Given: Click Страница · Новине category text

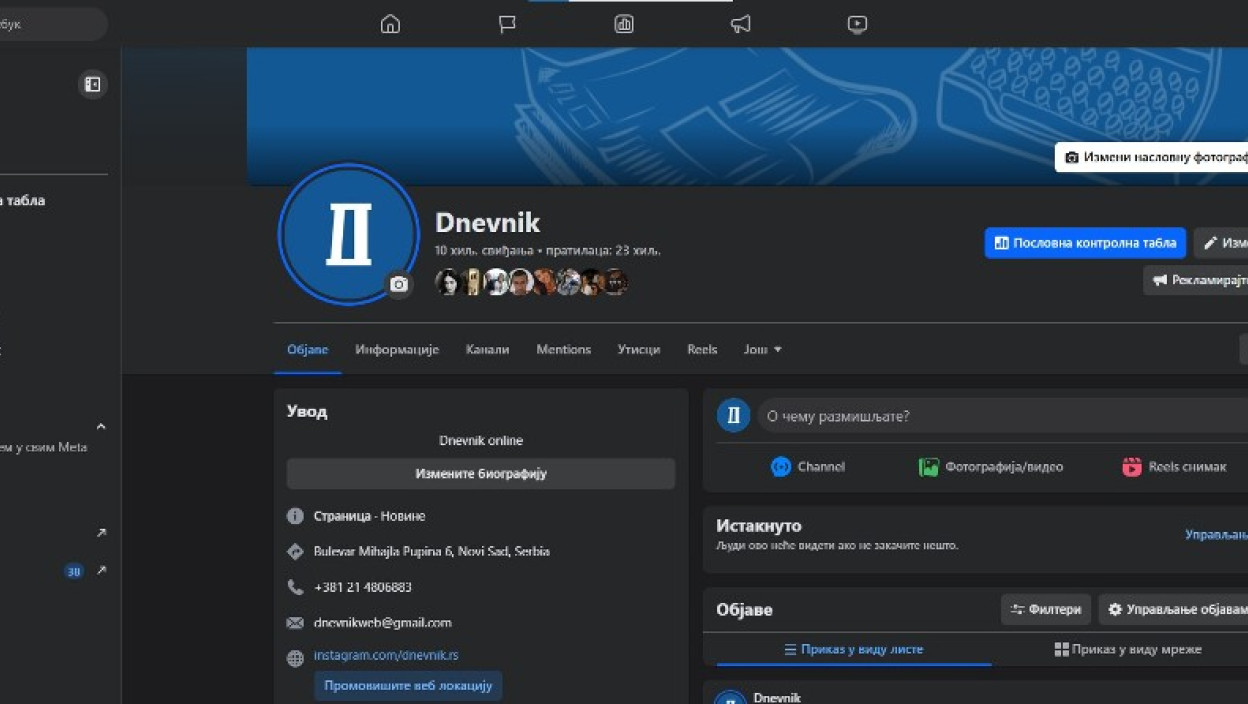Looking at the screenshot, I should 369,516.
